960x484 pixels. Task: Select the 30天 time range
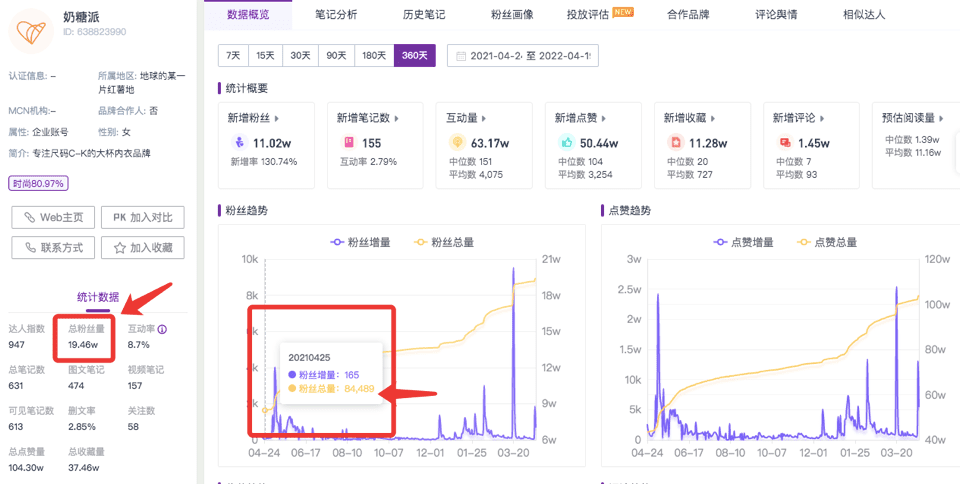click(300, 55)
